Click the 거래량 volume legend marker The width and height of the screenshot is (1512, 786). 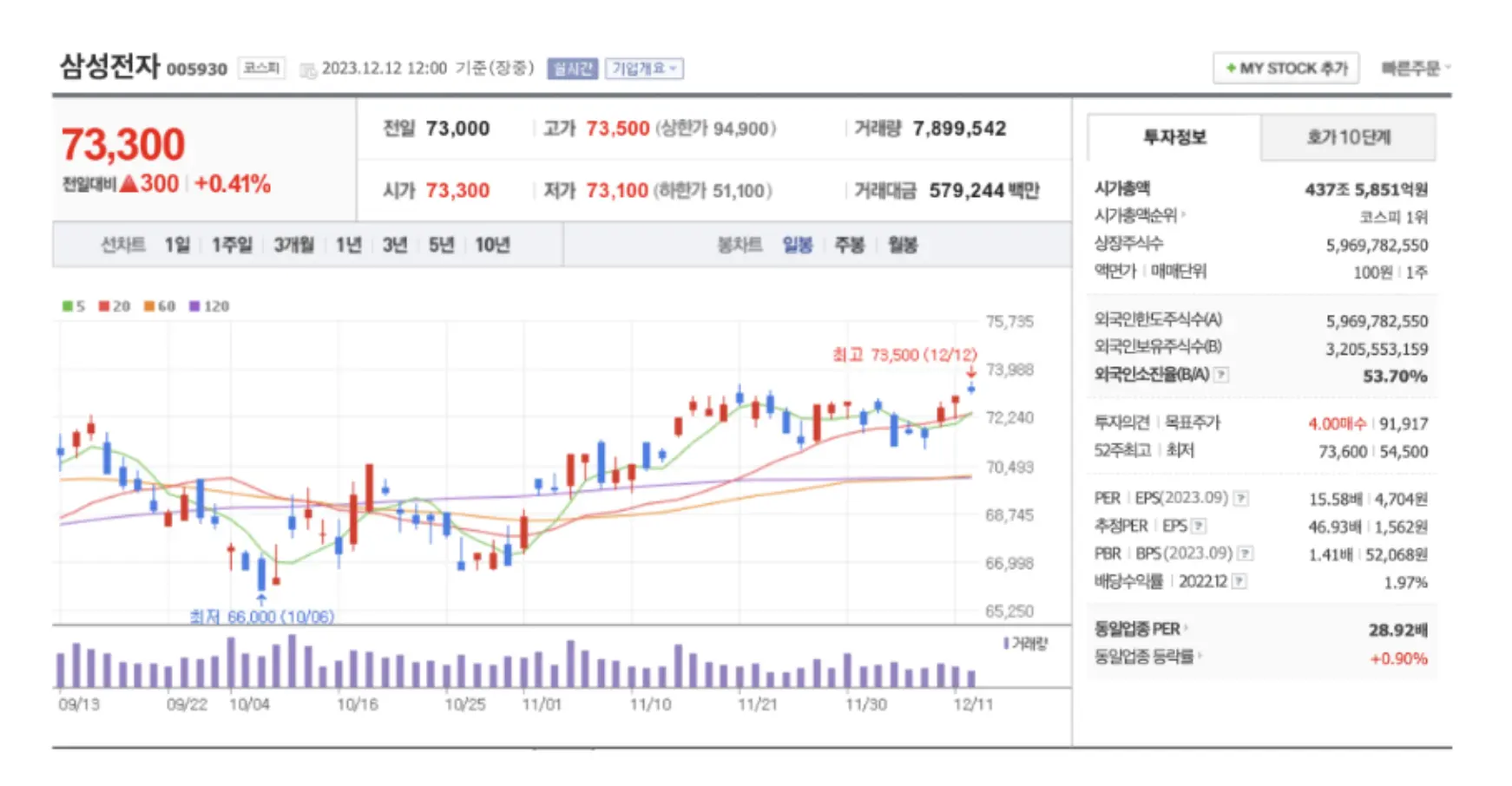1006,644
